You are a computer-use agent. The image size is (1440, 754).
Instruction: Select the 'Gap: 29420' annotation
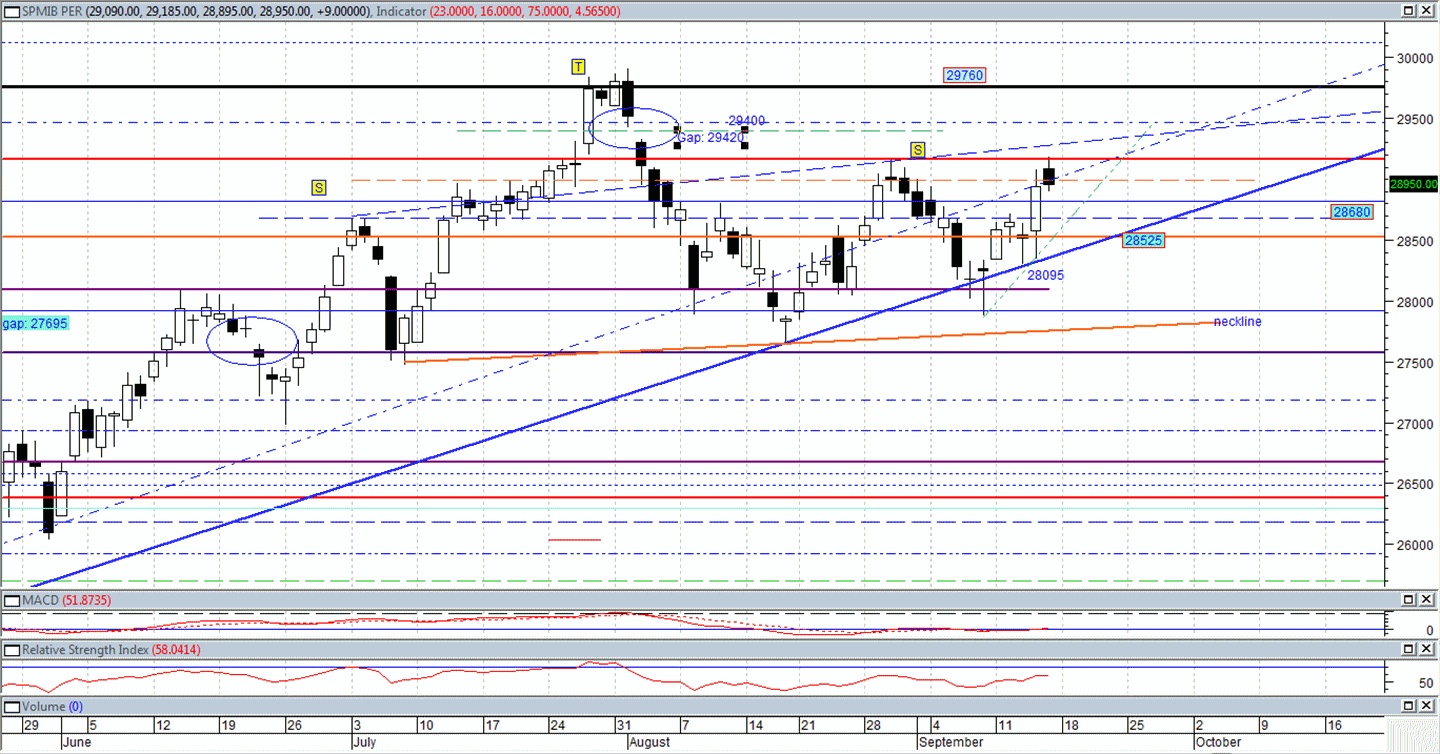[x=709, y=138]
